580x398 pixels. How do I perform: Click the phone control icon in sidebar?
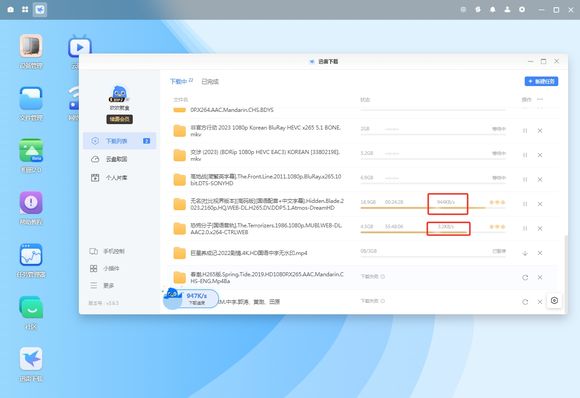(94, 251)
